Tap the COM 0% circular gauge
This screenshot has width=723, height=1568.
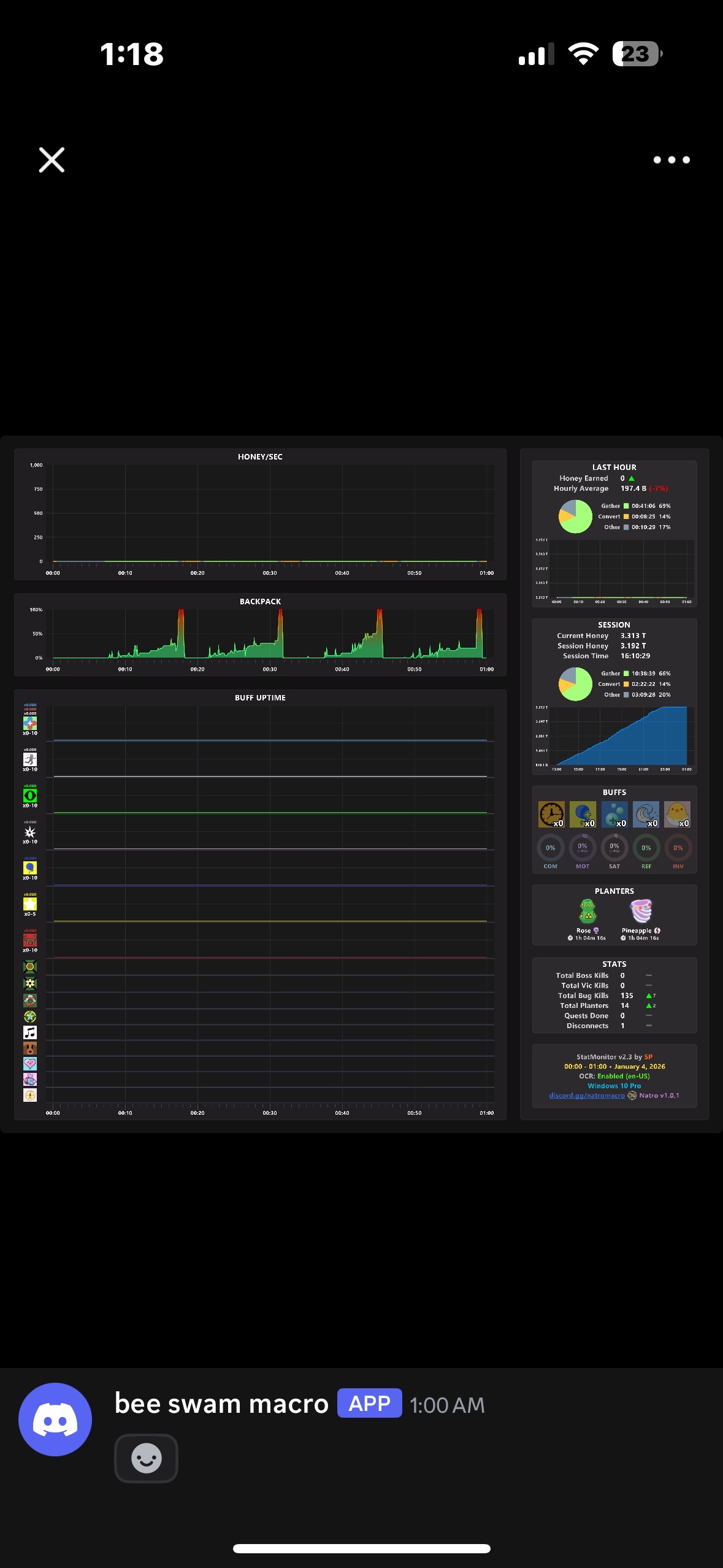[x=551, y=848]
